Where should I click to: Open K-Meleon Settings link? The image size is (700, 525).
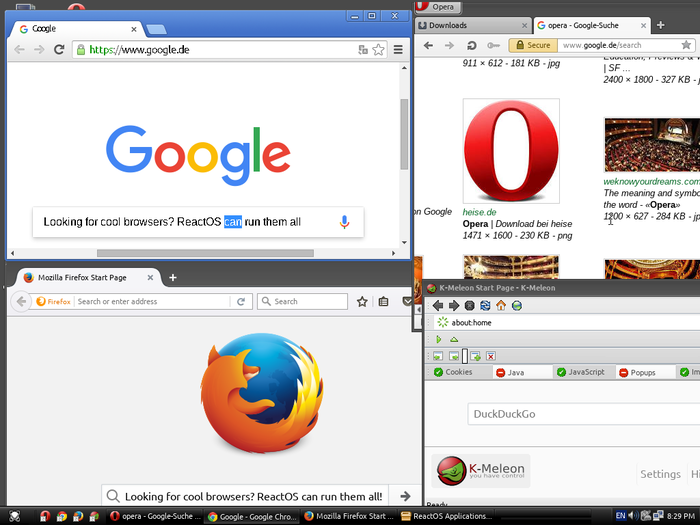(660, 474)
